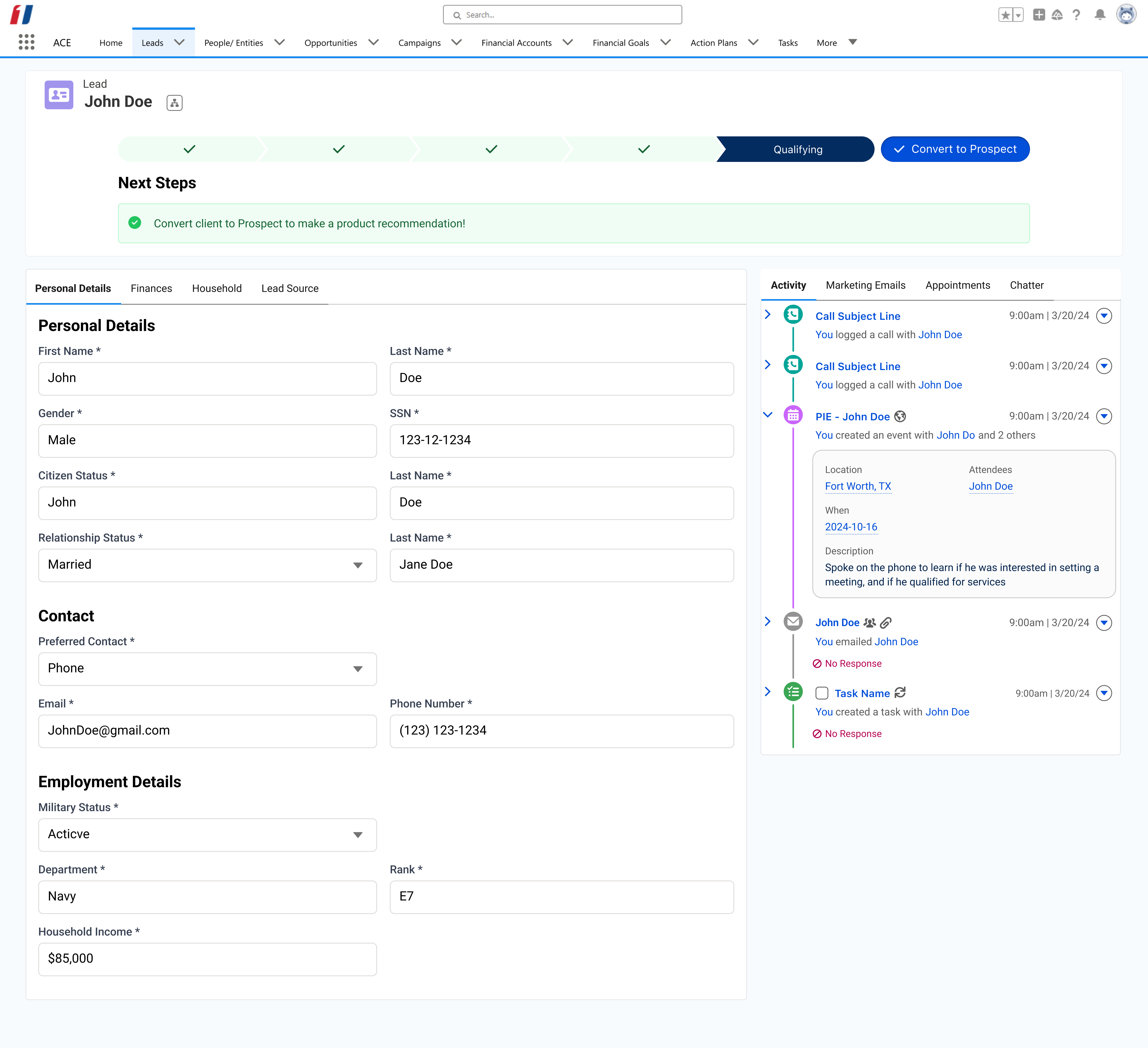1148x1048 pixels.
Task: Click inside the Household Income field
Action: tap(207, 959)
